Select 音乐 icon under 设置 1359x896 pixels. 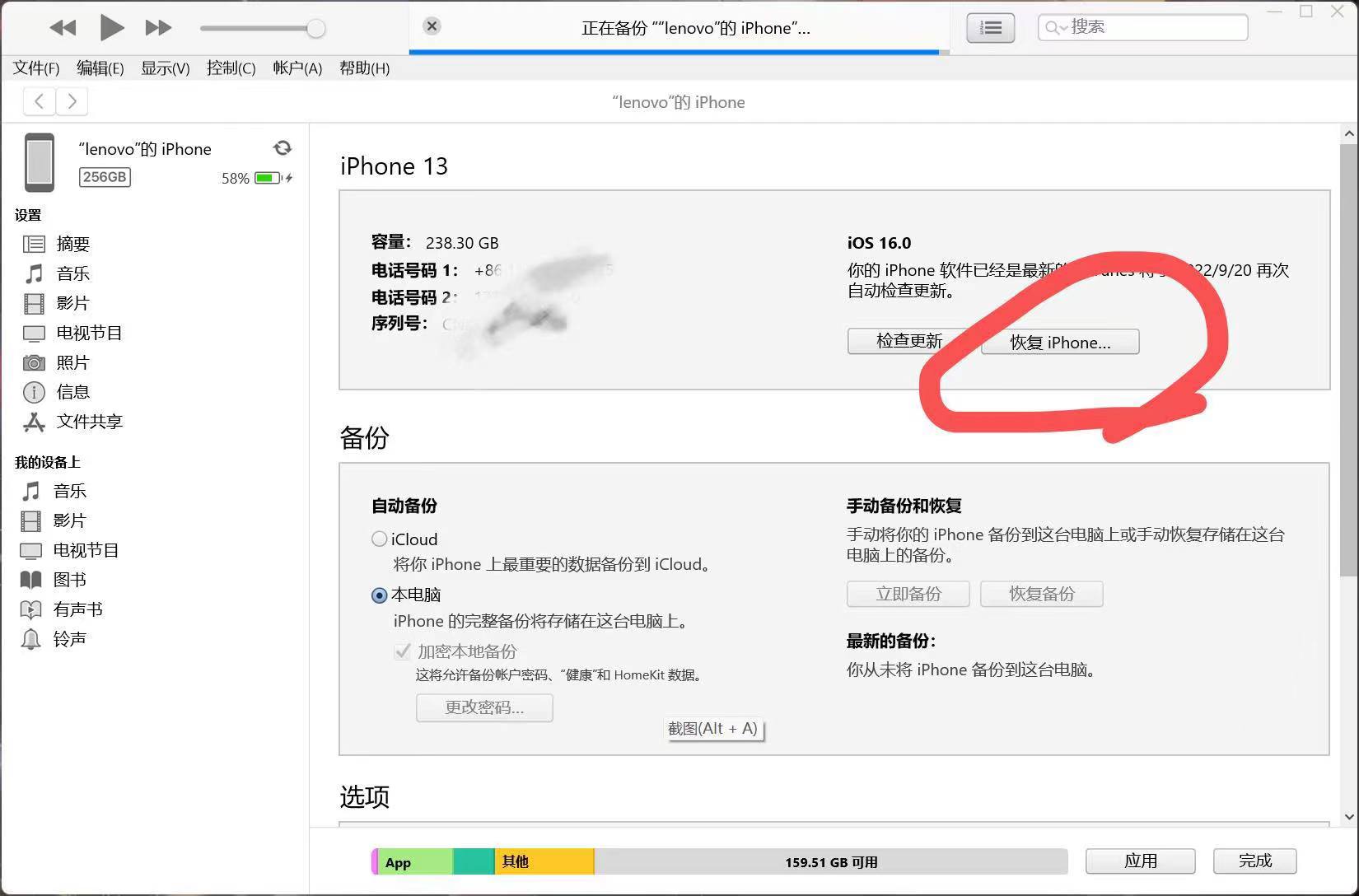pyautogui.click(x=34, y=273)
